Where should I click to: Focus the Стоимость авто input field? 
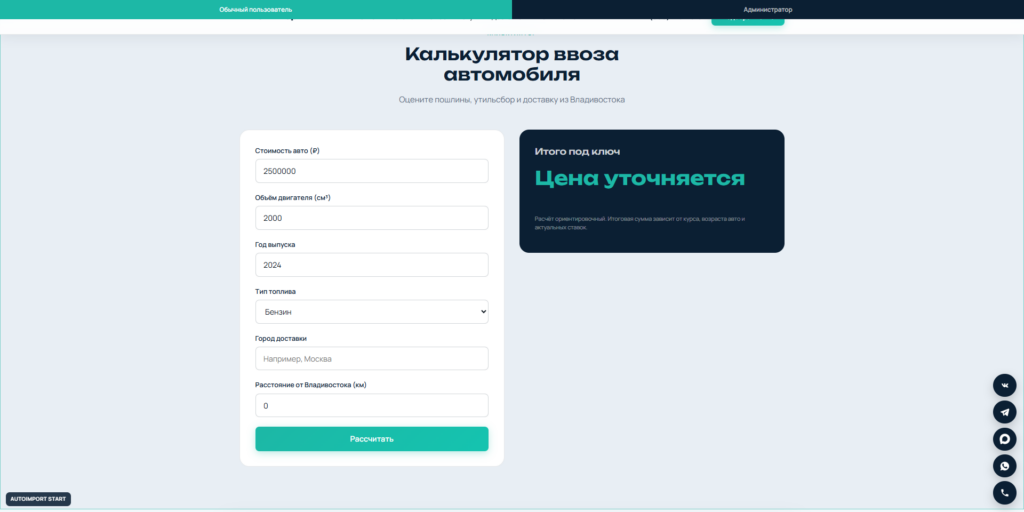pyautogui.click(x=372, y=171)
